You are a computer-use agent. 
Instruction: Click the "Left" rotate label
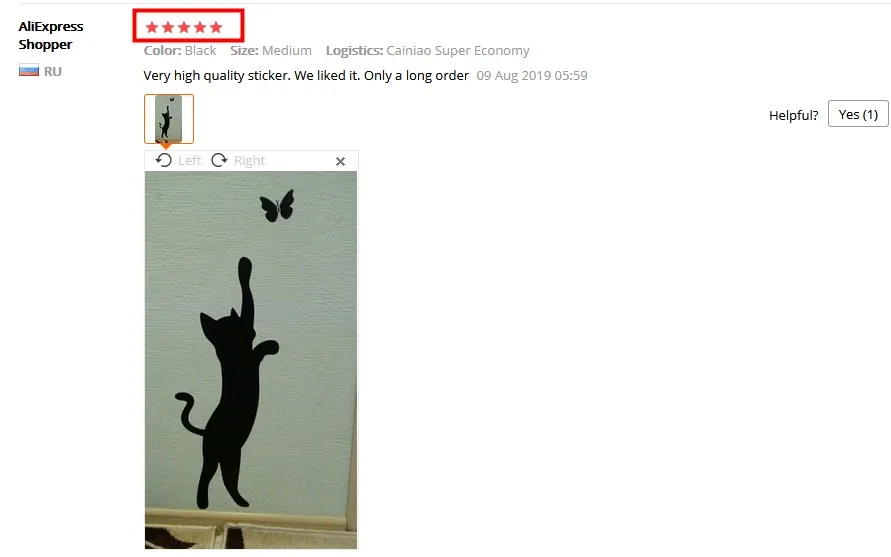coord(189,161)
